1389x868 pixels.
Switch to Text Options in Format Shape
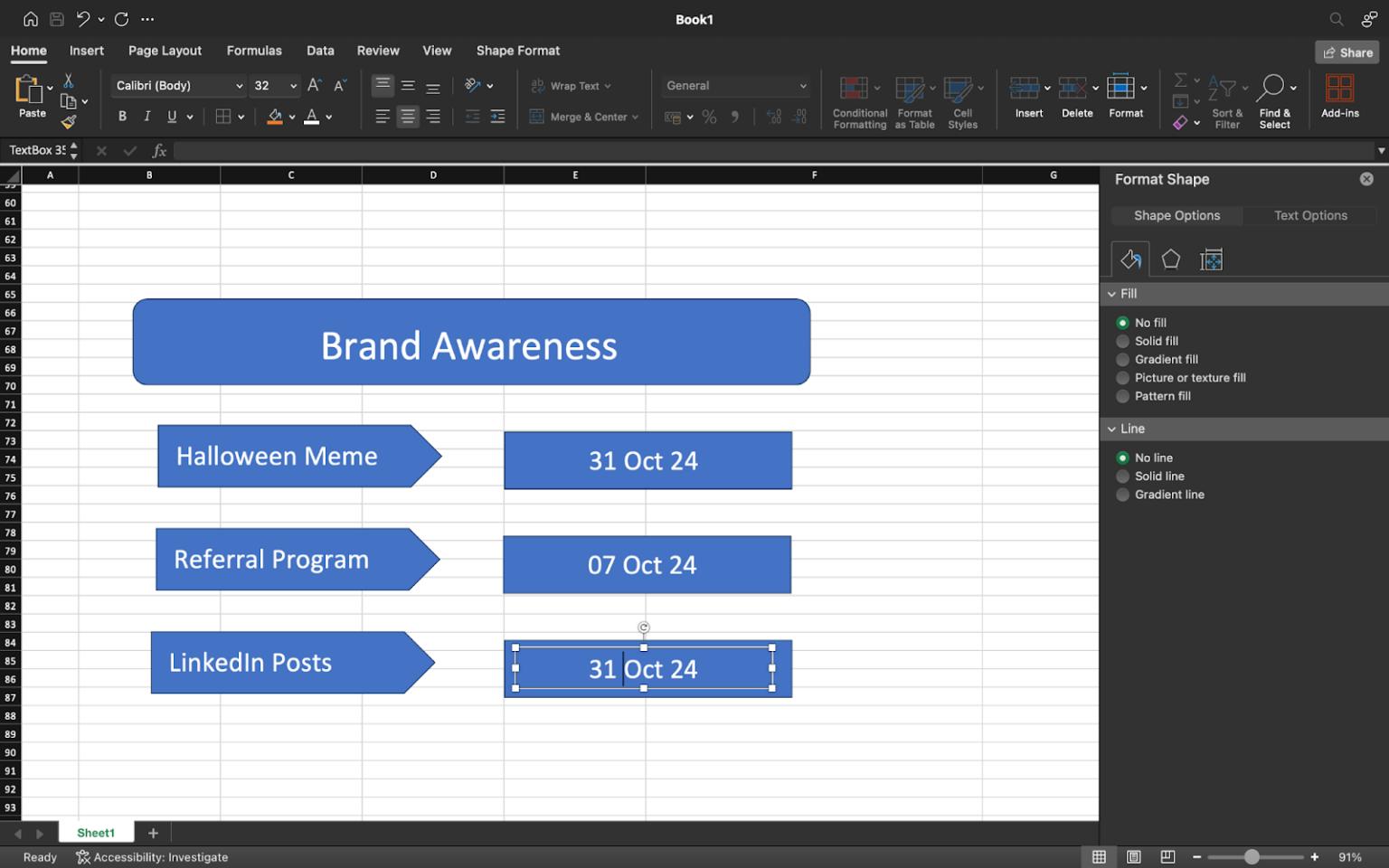[x=1310, y=215]
